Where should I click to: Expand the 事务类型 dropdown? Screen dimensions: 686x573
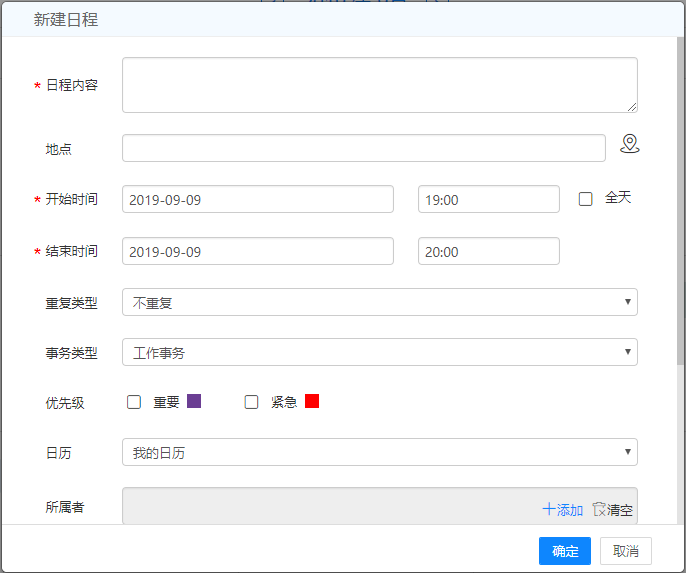point(379,352)
